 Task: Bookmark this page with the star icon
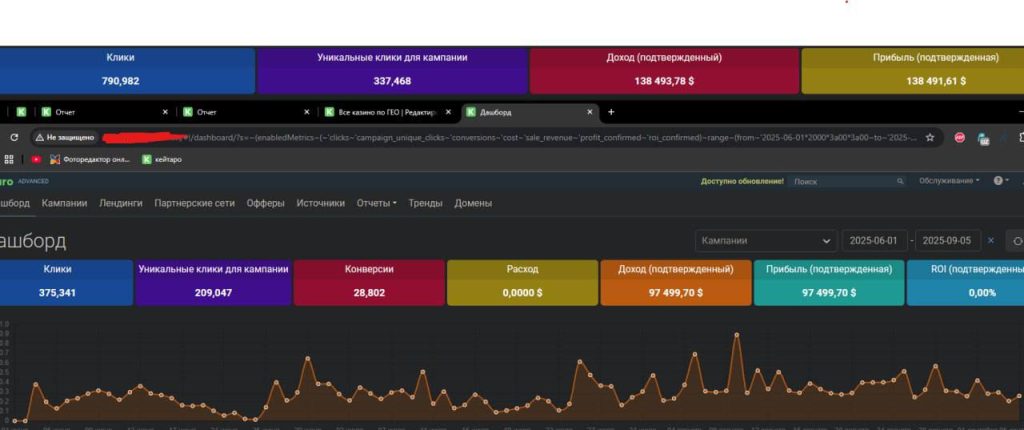929,138
